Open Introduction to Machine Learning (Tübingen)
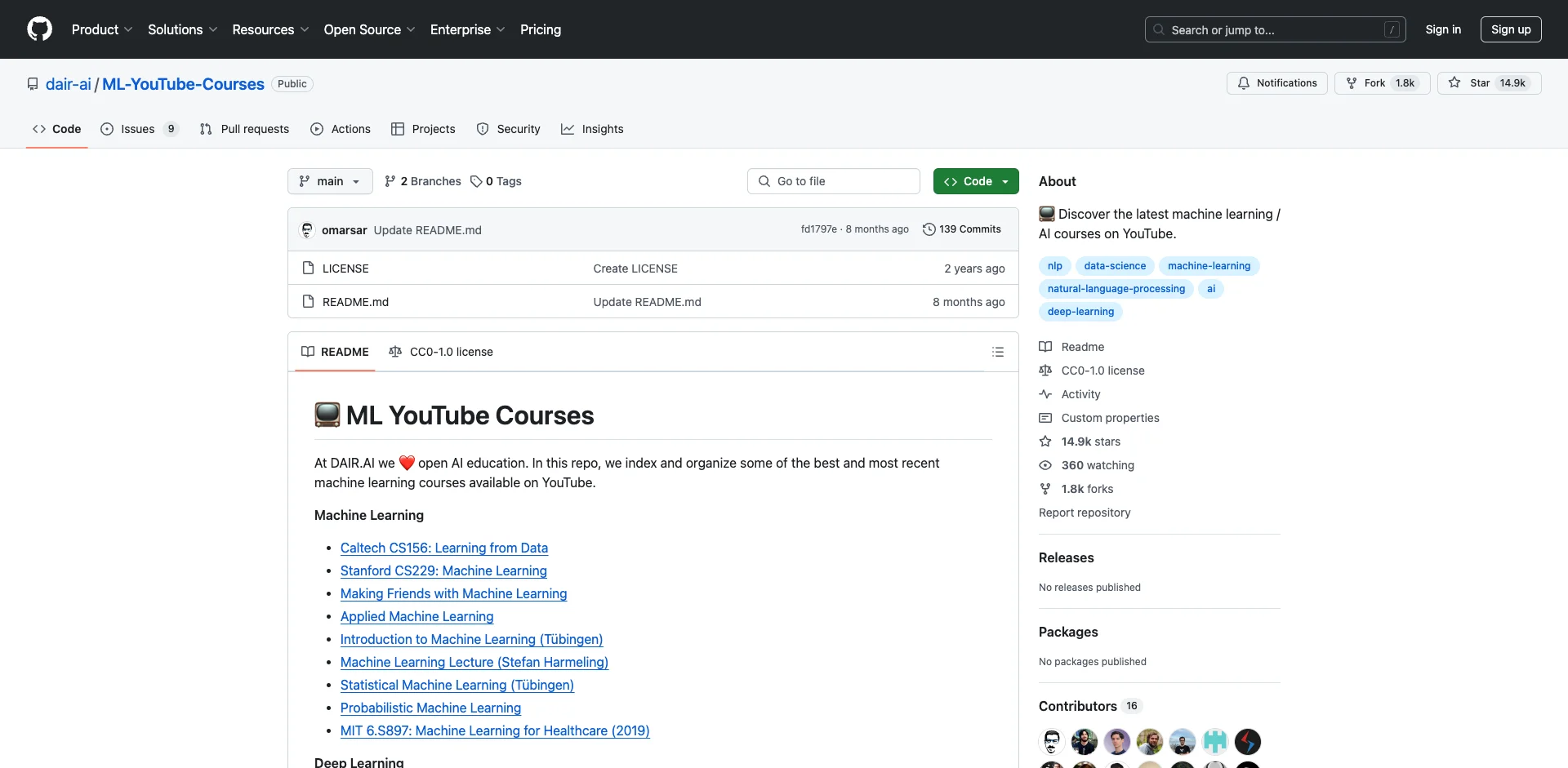Viewport: 1568px width, 768px height. (x=471, y=640)
